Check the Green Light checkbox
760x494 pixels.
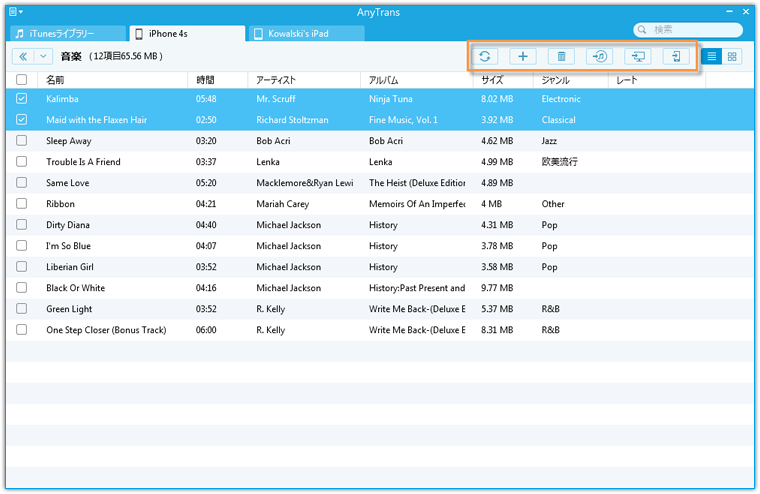21,308
